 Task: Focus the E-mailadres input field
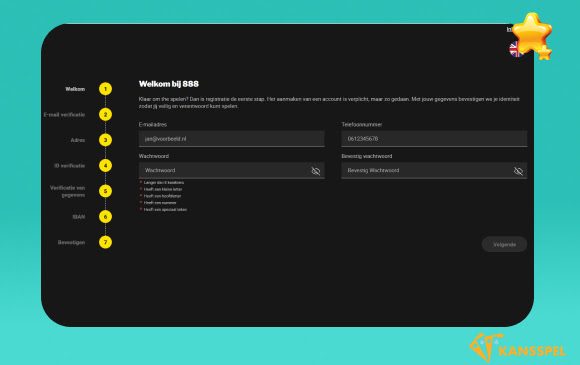coord(232,139)
